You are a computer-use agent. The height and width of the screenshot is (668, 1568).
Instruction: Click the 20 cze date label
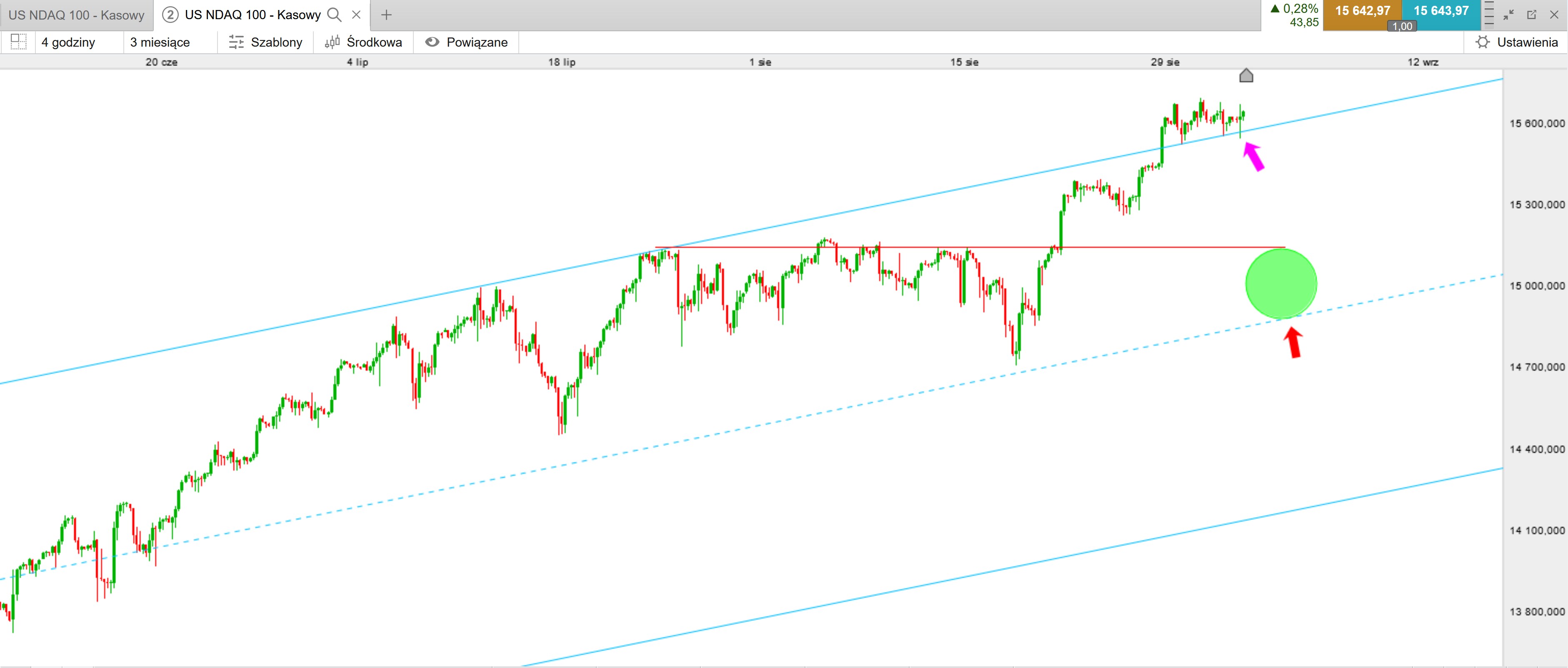point(161,62)
